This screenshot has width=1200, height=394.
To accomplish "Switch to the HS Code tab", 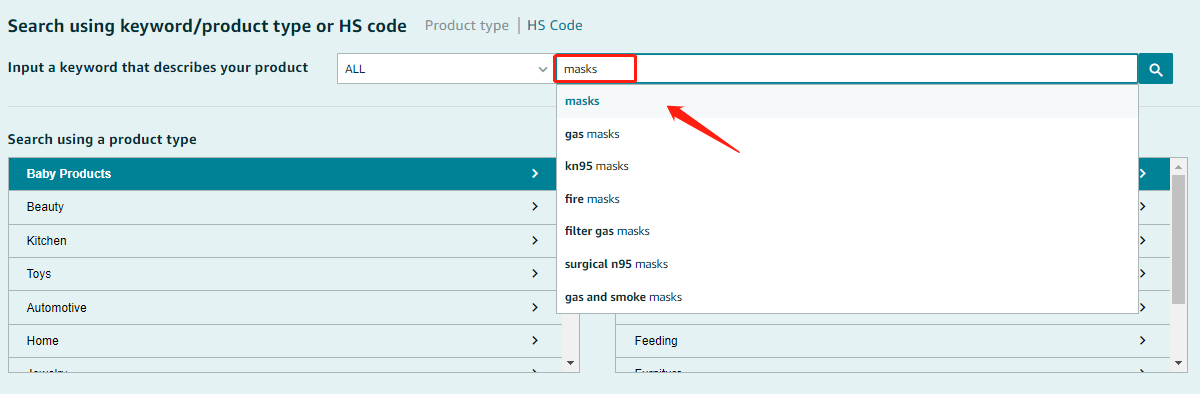I will [x=555, y=26].
